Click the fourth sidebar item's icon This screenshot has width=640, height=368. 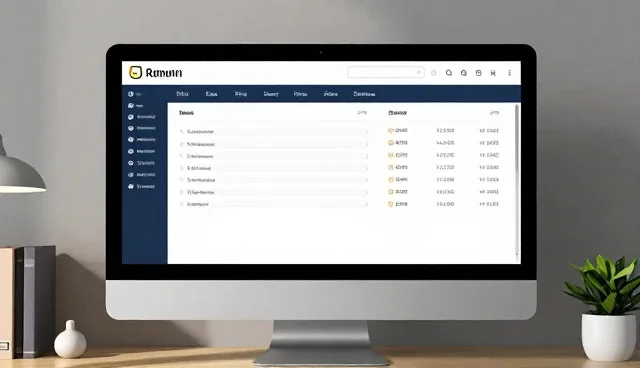click(x=131, y=128)
